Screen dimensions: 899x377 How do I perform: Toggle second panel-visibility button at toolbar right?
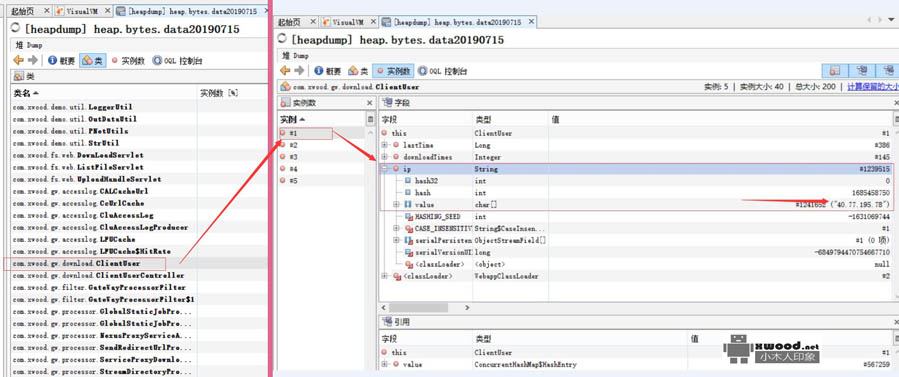click(x=861, y=70)
